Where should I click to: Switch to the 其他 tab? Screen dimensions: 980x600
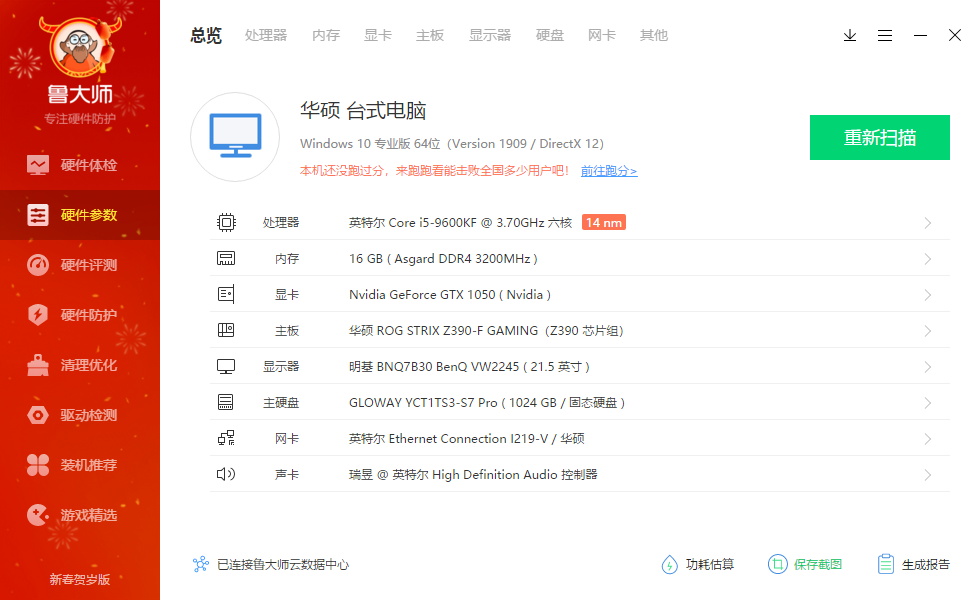click(654, 36)
